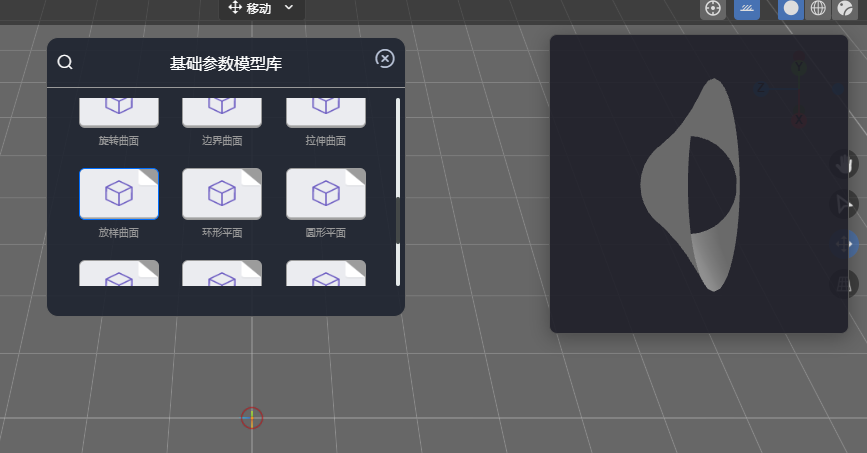Click the dropdown arrow next to 移动
Screen dimensions: 867x453
[x=289, y=8]
